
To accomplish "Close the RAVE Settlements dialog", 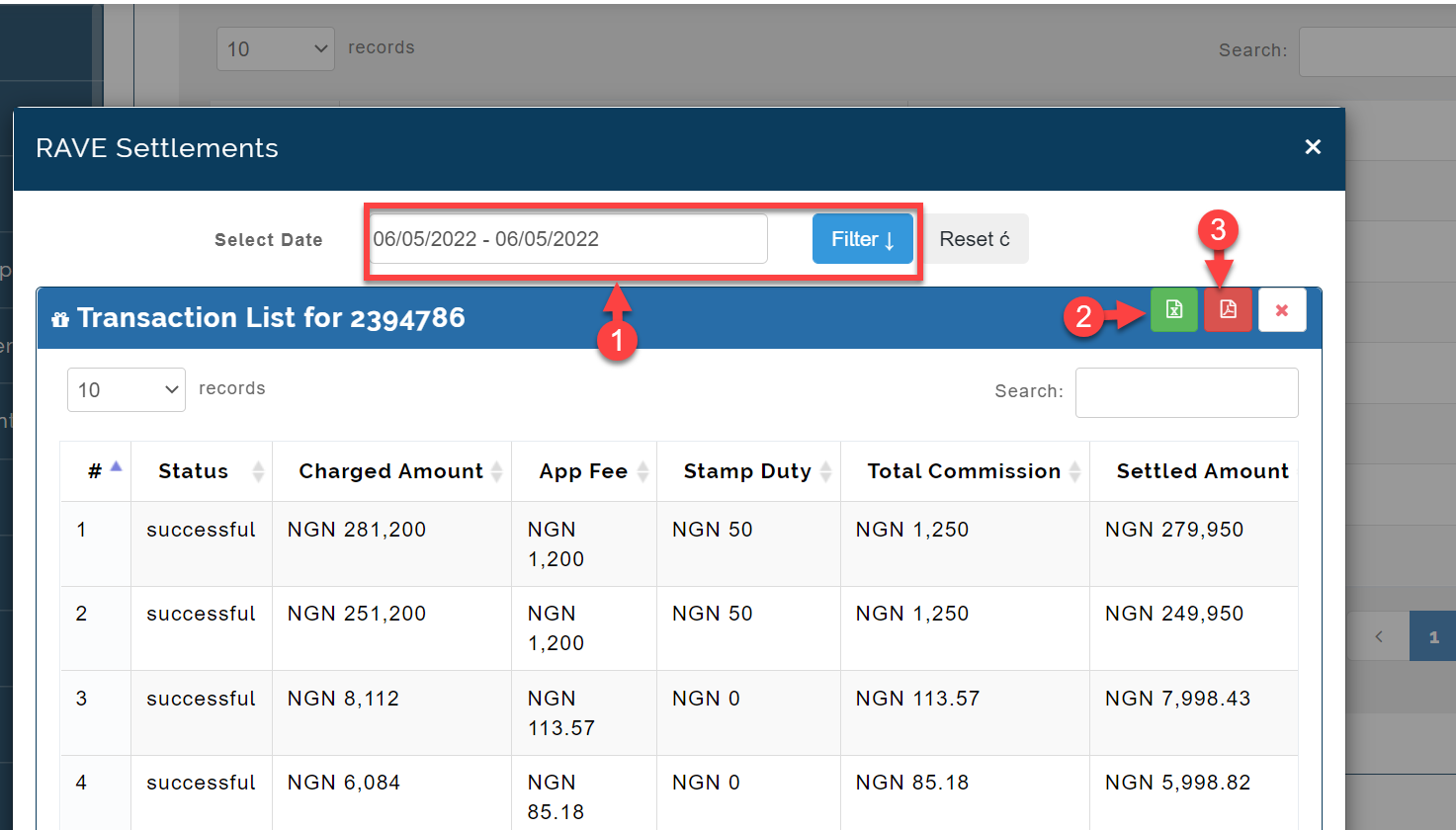I will 1313,147.
